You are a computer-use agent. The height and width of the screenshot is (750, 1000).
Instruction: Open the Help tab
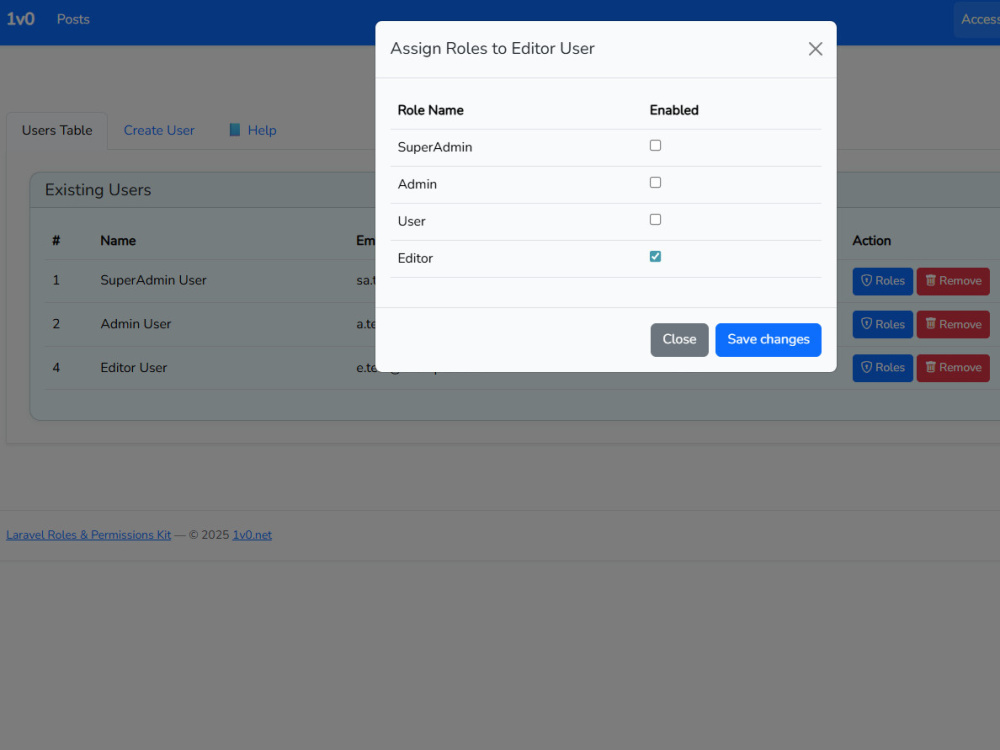point(253,131)
